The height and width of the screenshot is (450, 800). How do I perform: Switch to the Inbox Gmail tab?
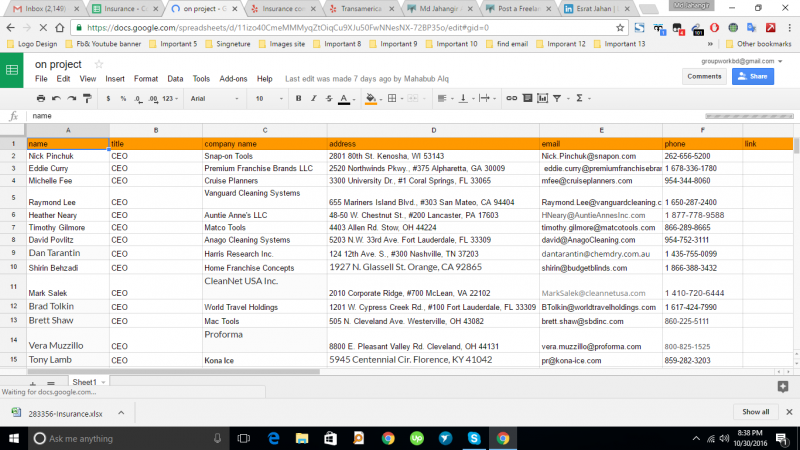[x=46, y=9]
